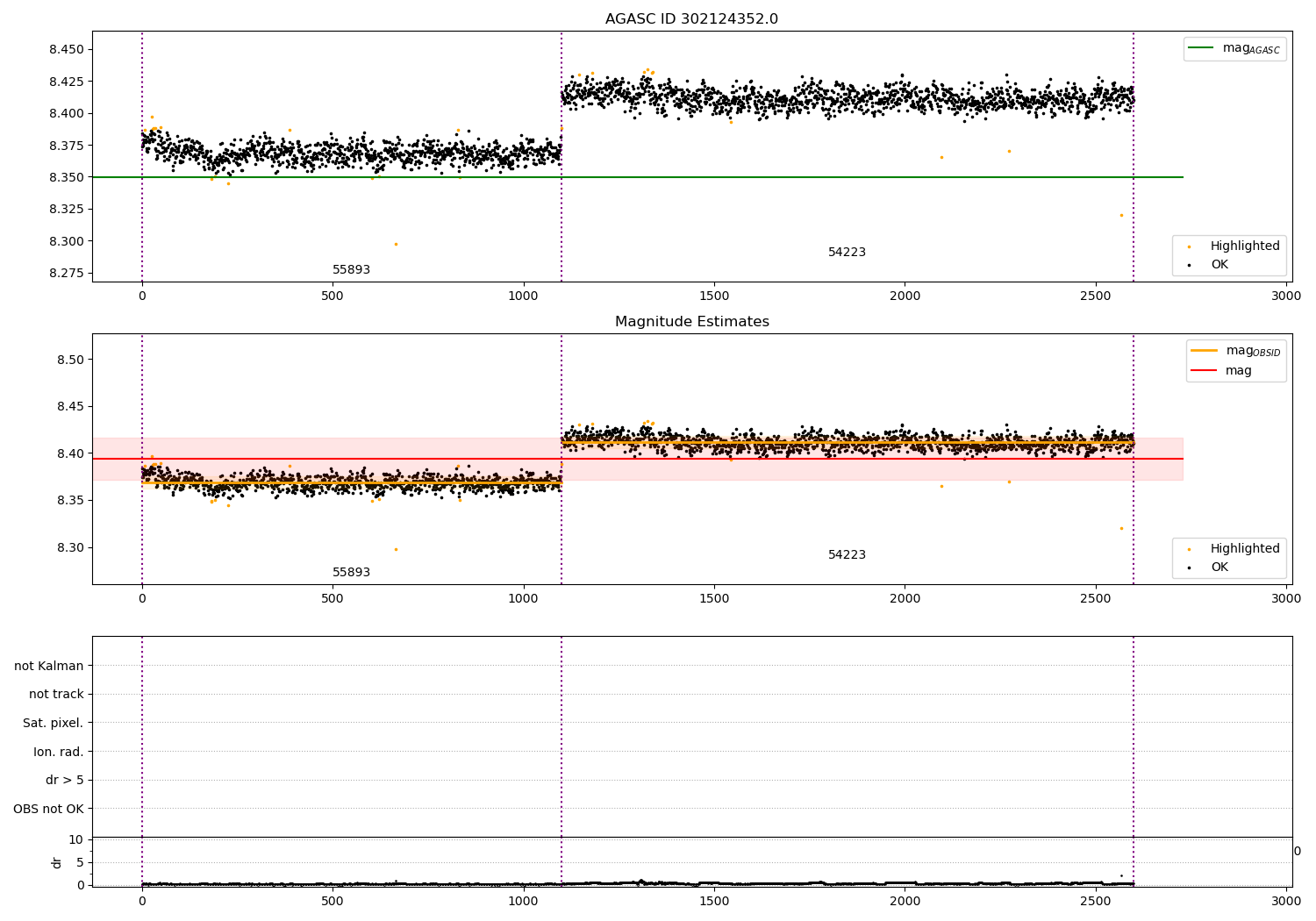Click the 8.350 y-tick label
Viewport: 1316px width, 921px height.
pyautogui.click(x=67, y=178)
